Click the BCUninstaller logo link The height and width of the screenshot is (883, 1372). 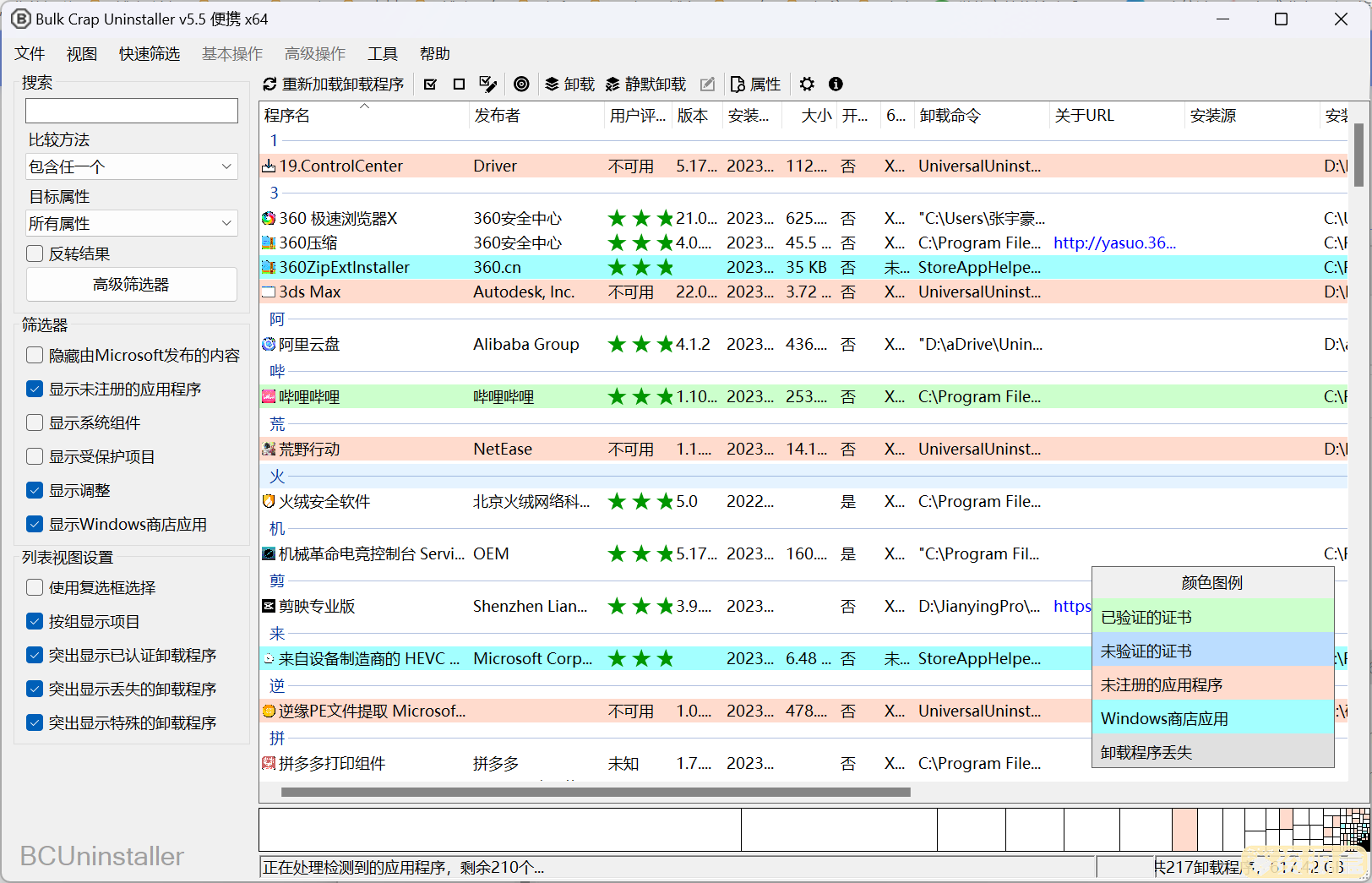(101, 857)
